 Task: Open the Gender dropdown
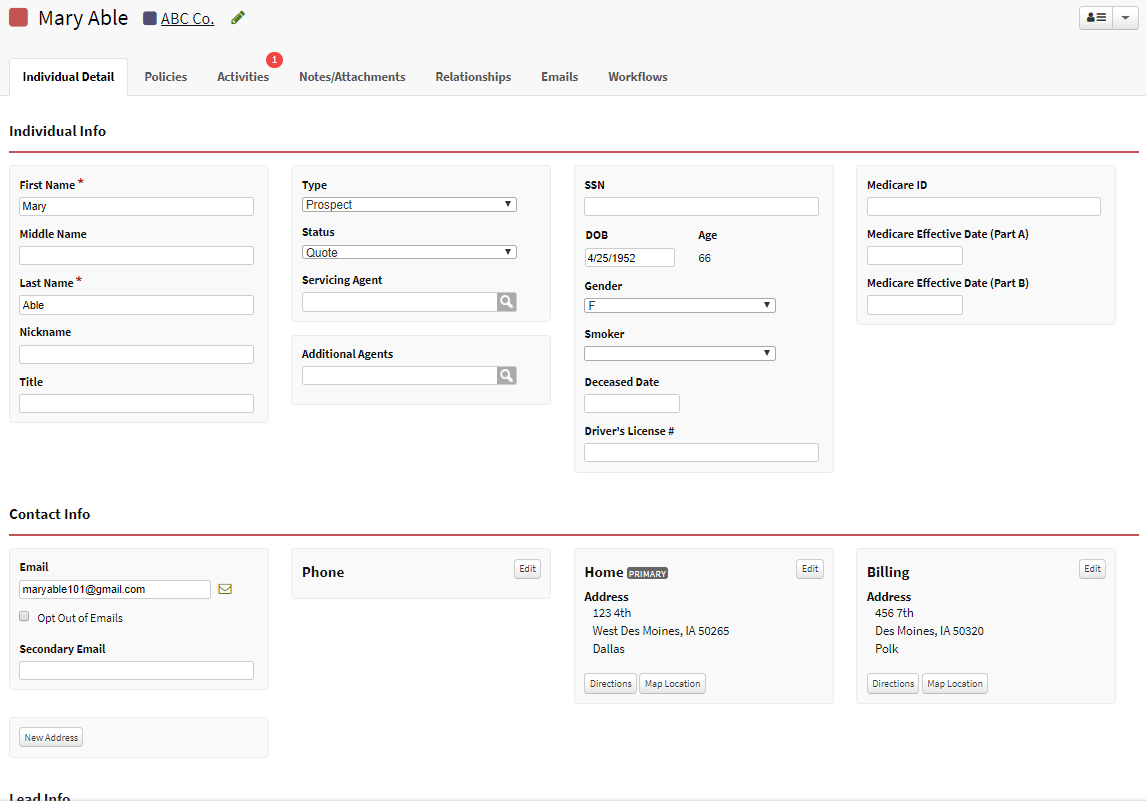pos(679,305)
